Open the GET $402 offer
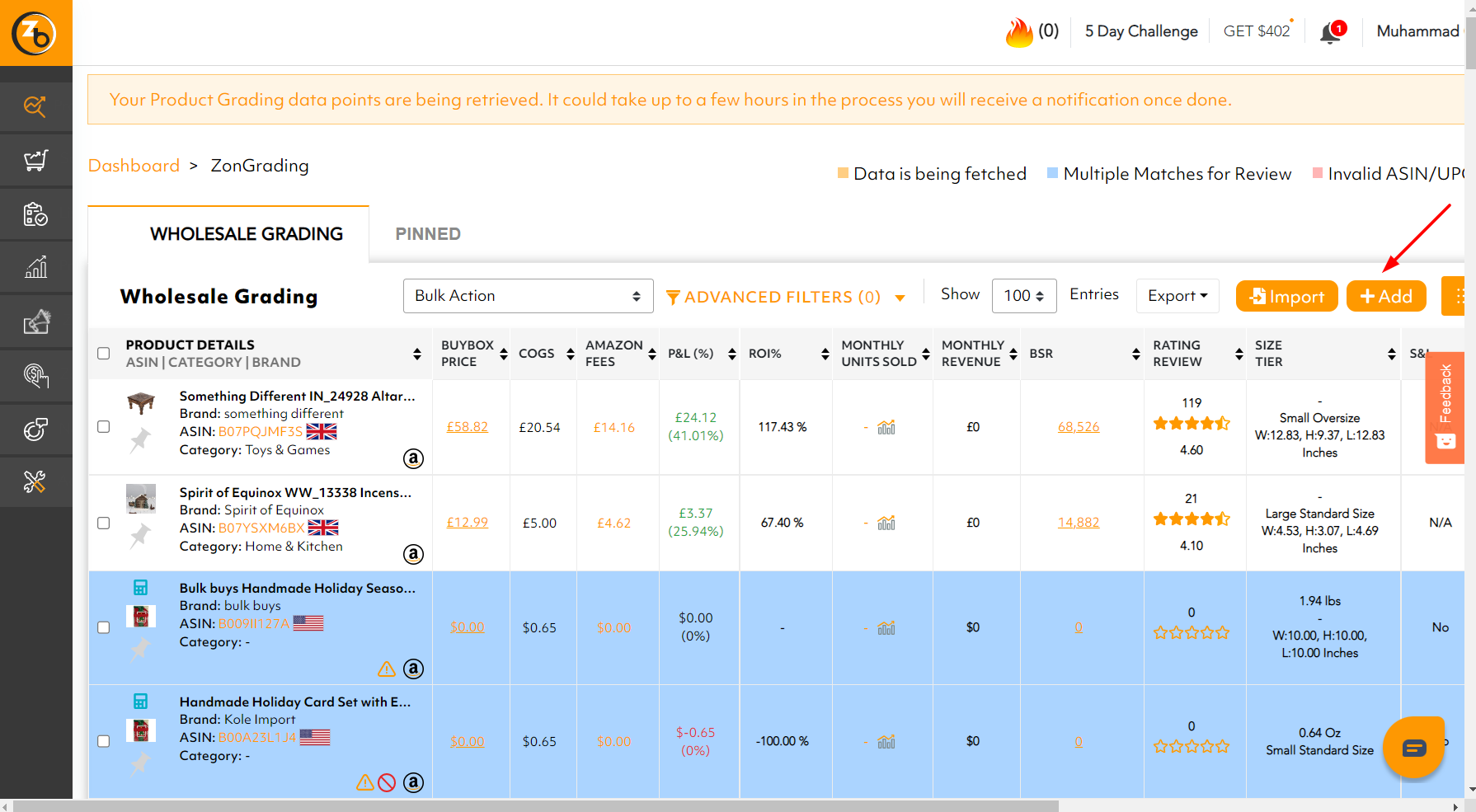This screenshot has height=812, width=1476. coord(1257,31)
